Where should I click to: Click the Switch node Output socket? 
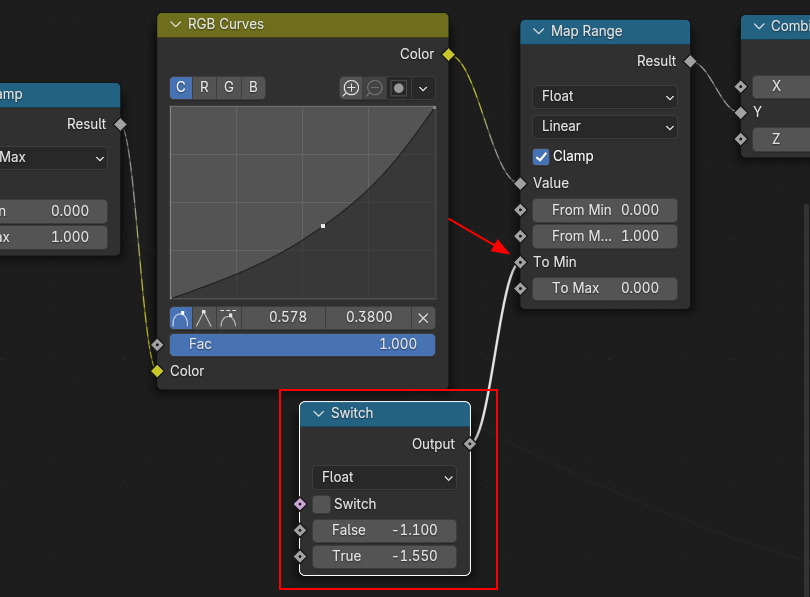[x=470, y=444]
